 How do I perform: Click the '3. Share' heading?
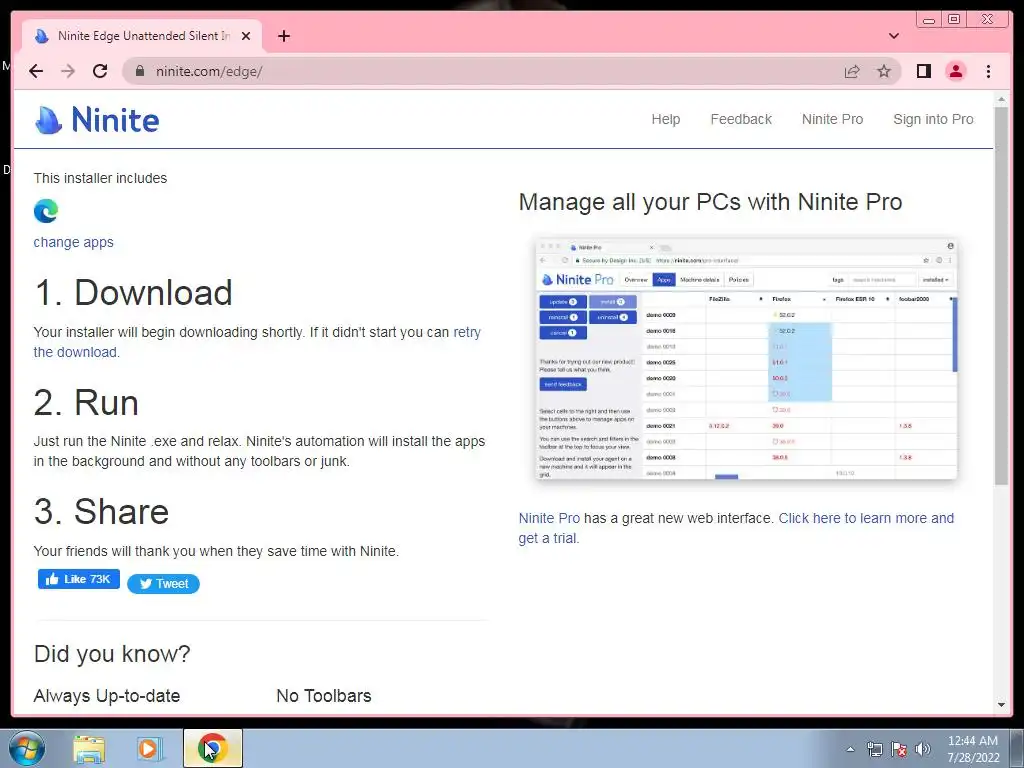(101, 511)
